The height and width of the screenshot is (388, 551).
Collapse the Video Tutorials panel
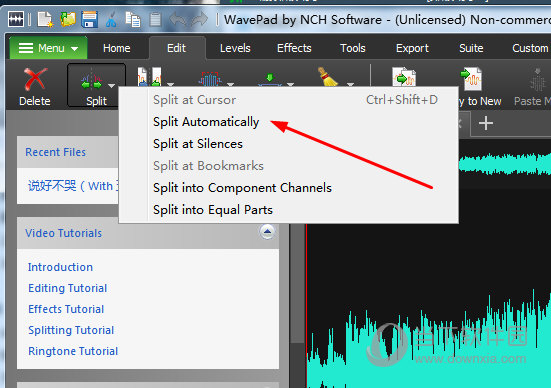[267, 232]
